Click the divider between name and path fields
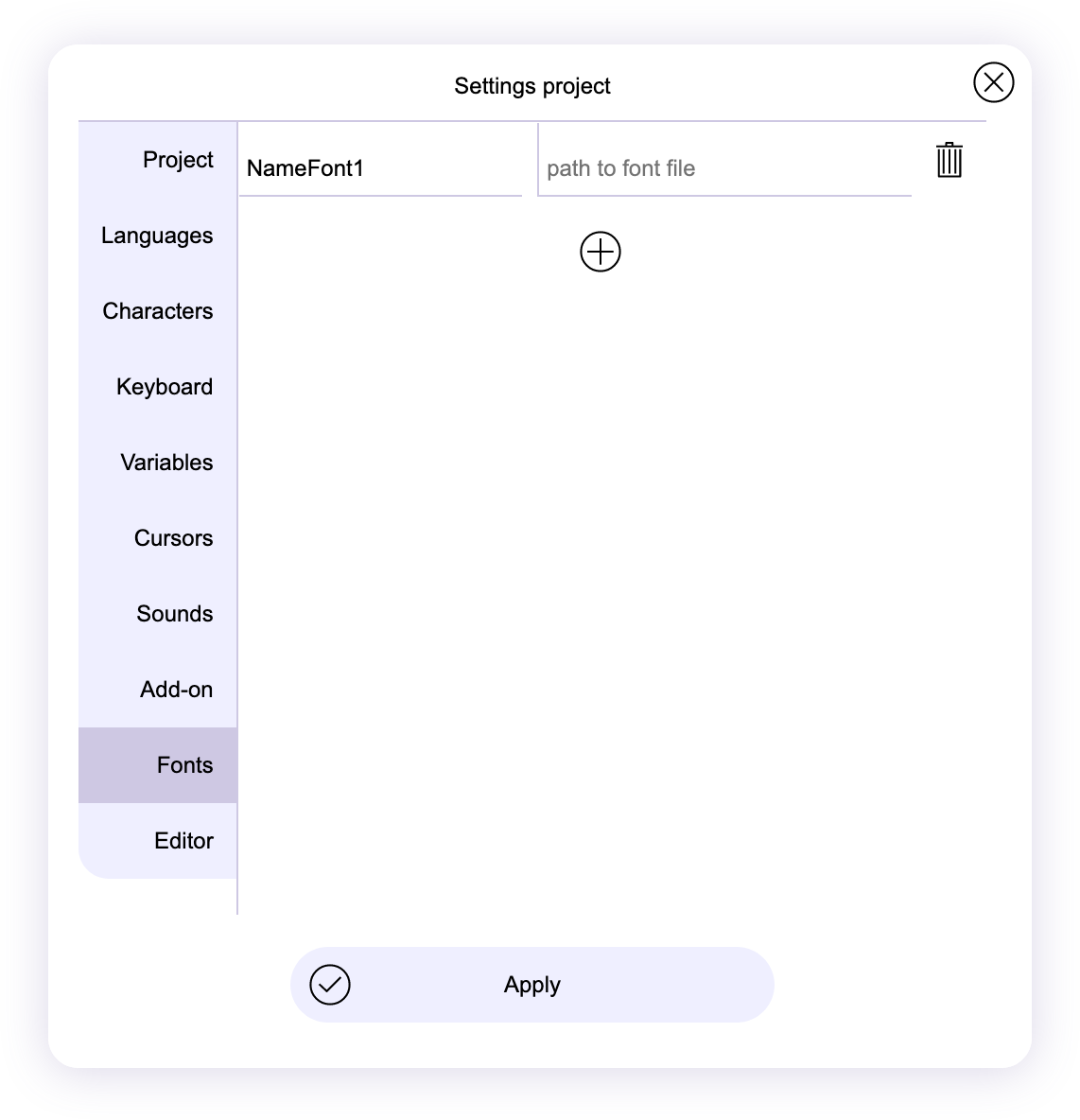The height and width of the screenshot is (1120, 1080). 538,160
